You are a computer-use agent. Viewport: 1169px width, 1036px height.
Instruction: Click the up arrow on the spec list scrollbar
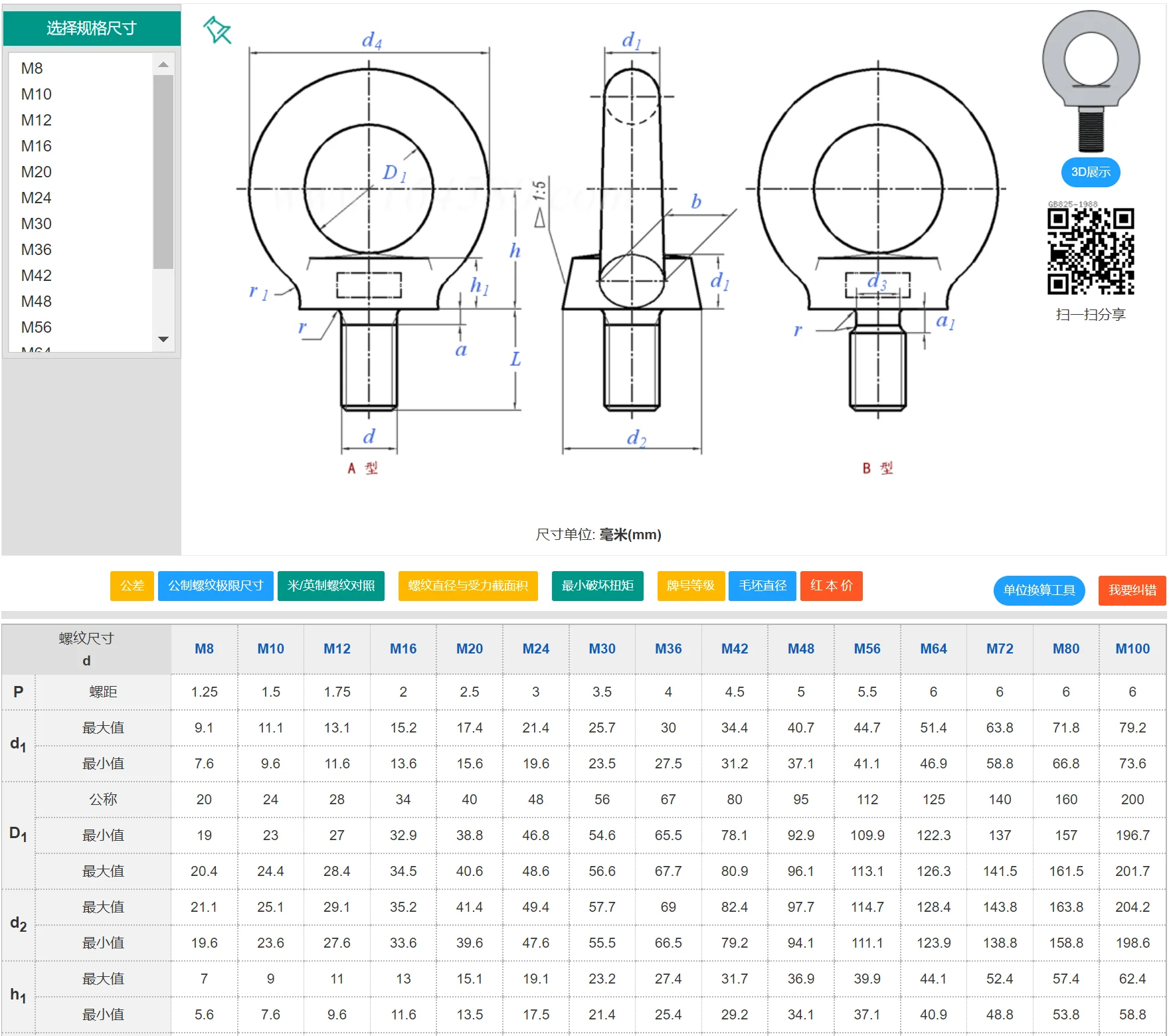click(x=163, y=66)
